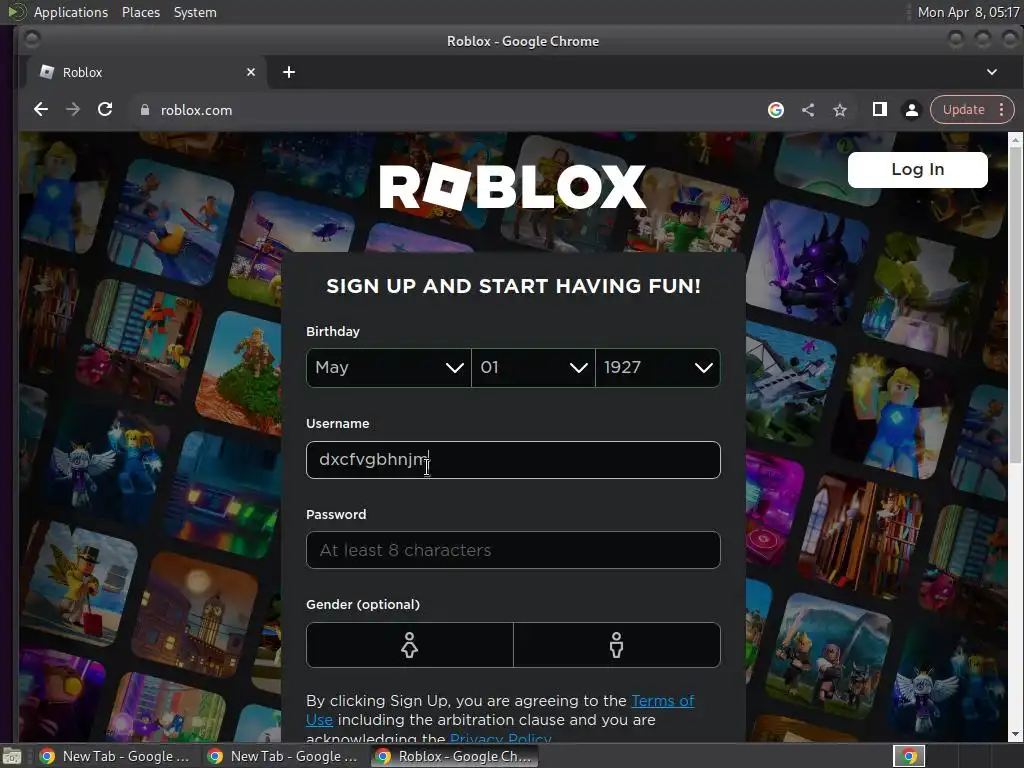1024x768 pixels.
Task: Switch to first New Tab Chrome taskbar window
Action: point(115,756)
